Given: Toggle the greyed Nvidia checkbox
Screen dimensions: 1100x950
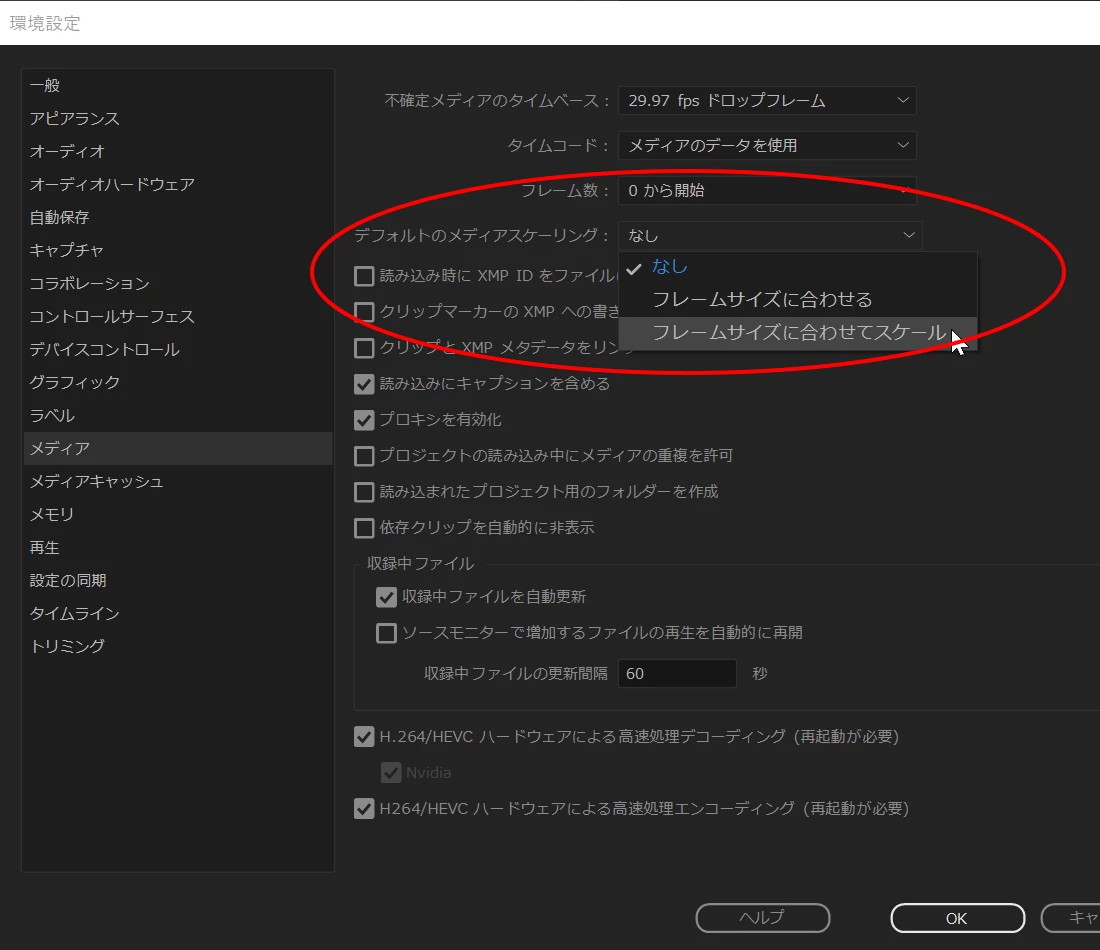Looking at the screenshot, I should [x=391, y=772].
